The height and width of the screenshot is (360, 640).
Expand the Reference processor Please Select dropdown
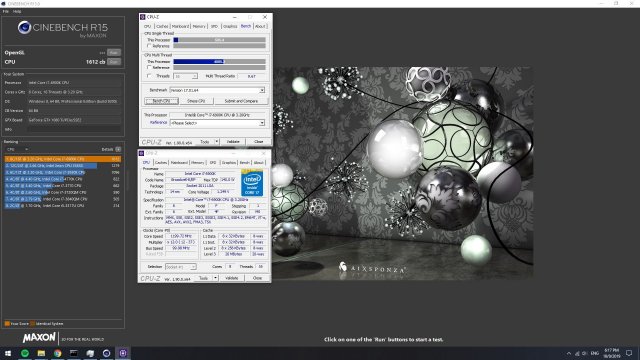pyautogui.click(x=217, y=123)
